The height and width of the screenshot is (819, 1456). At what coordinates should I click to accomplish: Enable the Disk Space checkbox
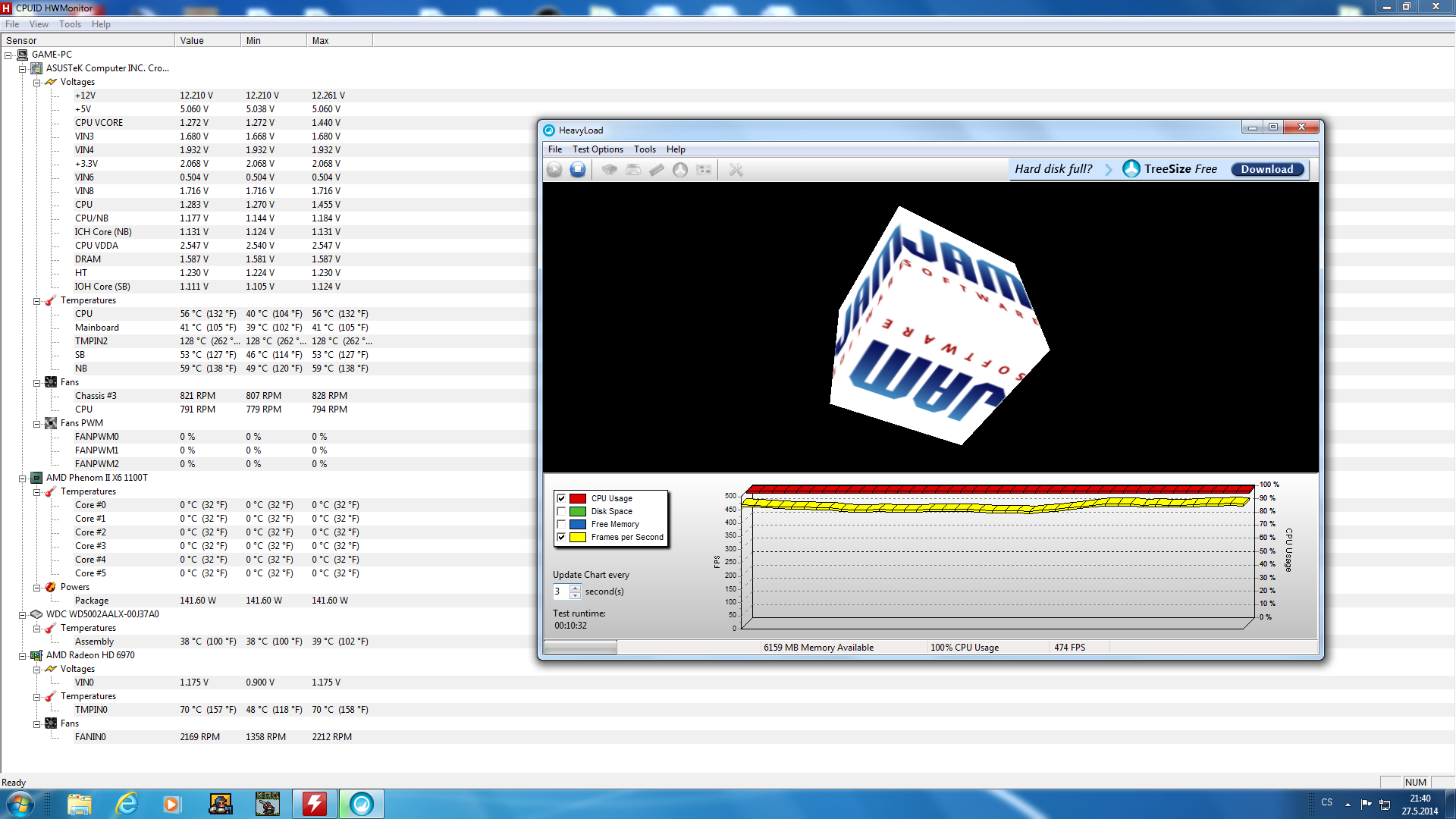pos(561,511)
